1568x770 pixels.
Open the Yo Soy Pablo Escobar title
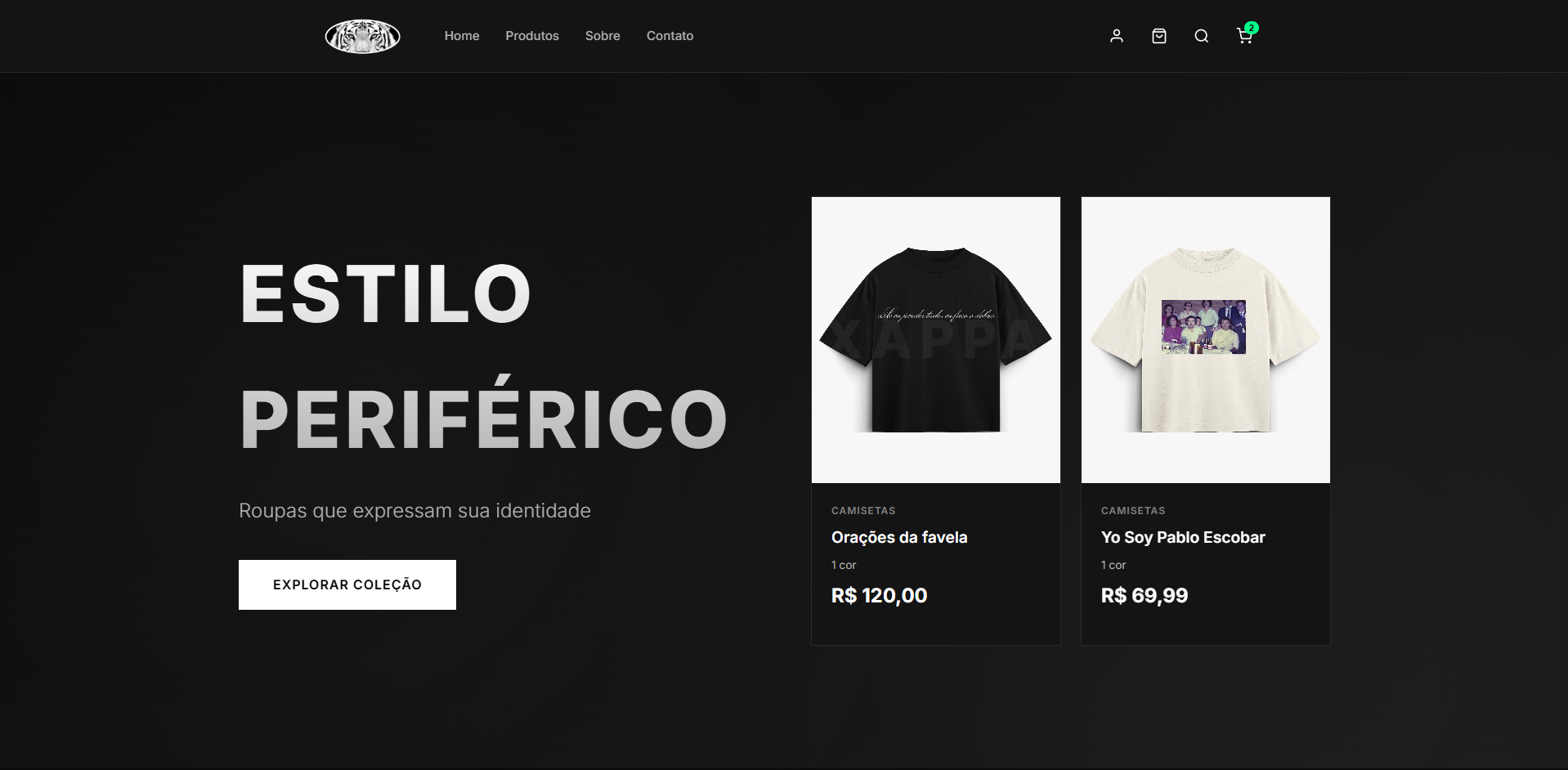(x=1183, y=537)
